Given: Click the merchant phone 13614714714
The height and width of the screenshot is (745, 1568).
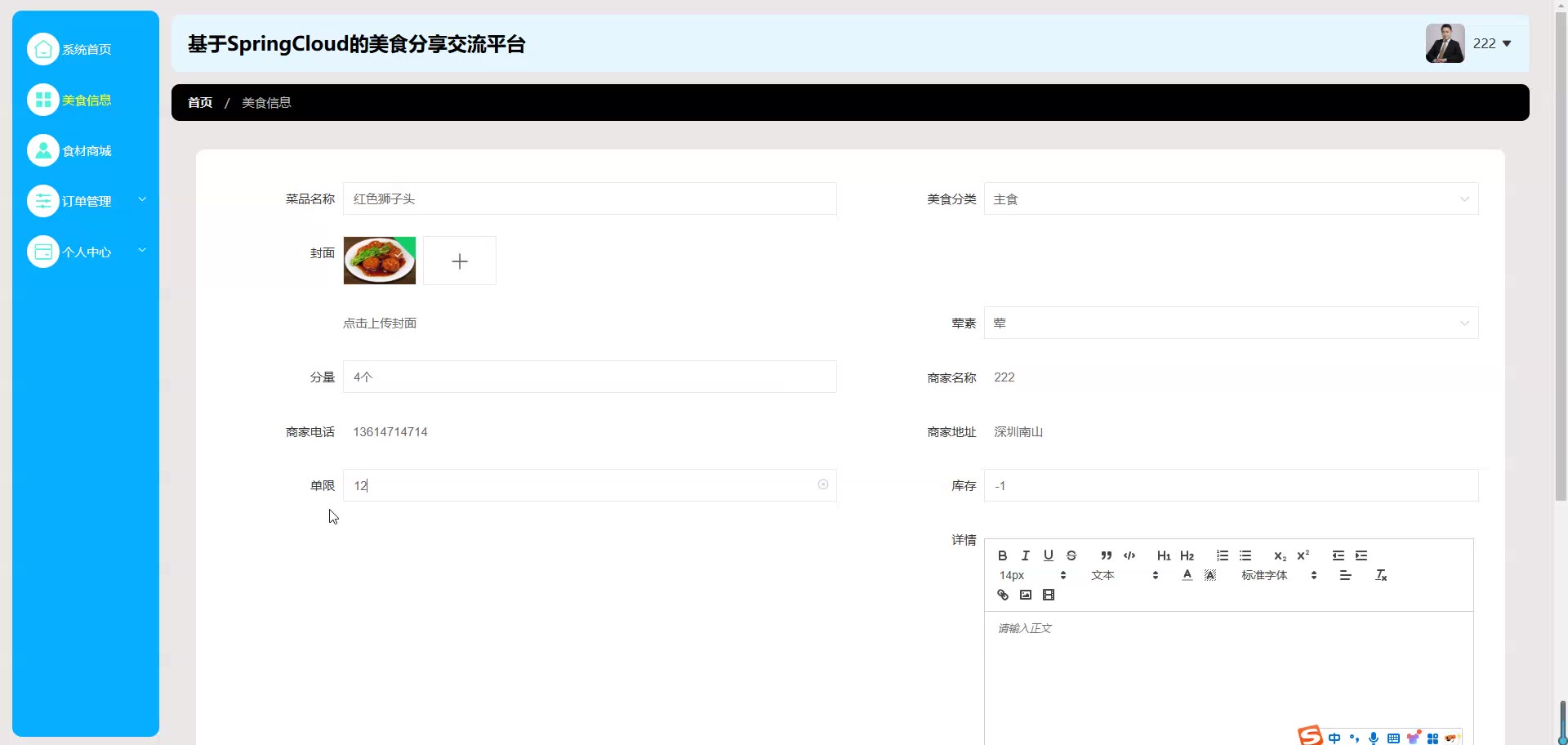Looking at the screenshot, I should tap(390, 431).
